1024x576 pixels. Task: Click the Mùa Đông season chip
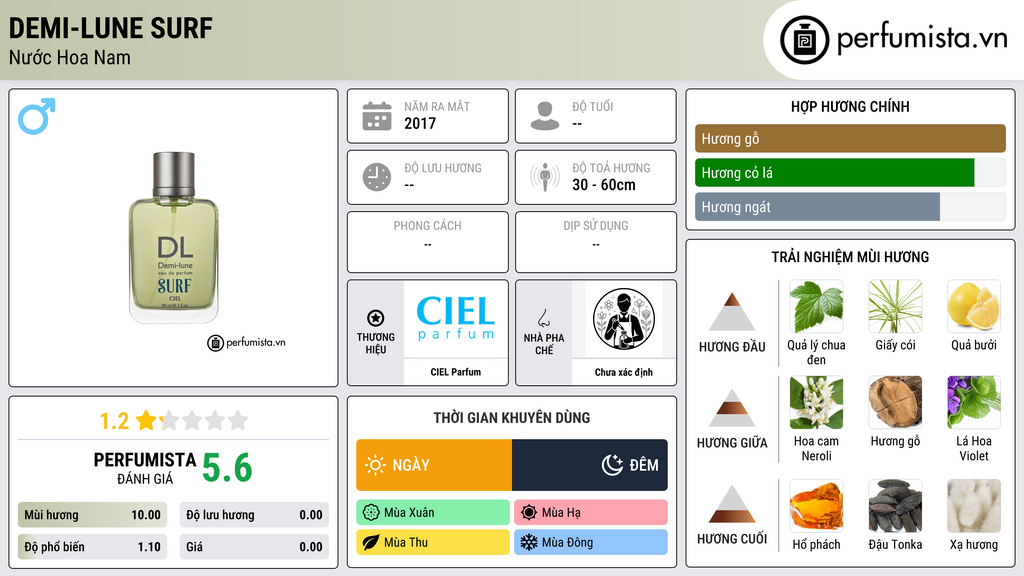click(x=591, y=542)
